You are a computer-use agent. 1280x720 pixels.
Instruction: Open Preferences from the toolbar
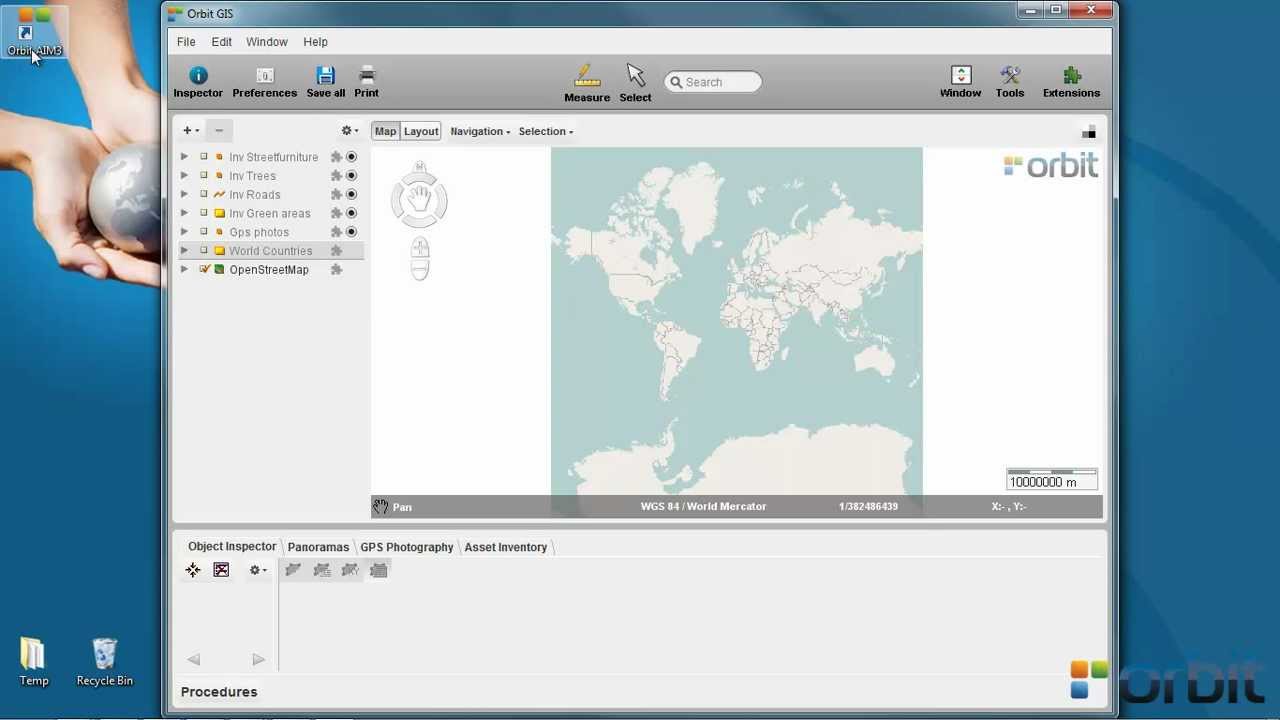(x=264, y=82)
